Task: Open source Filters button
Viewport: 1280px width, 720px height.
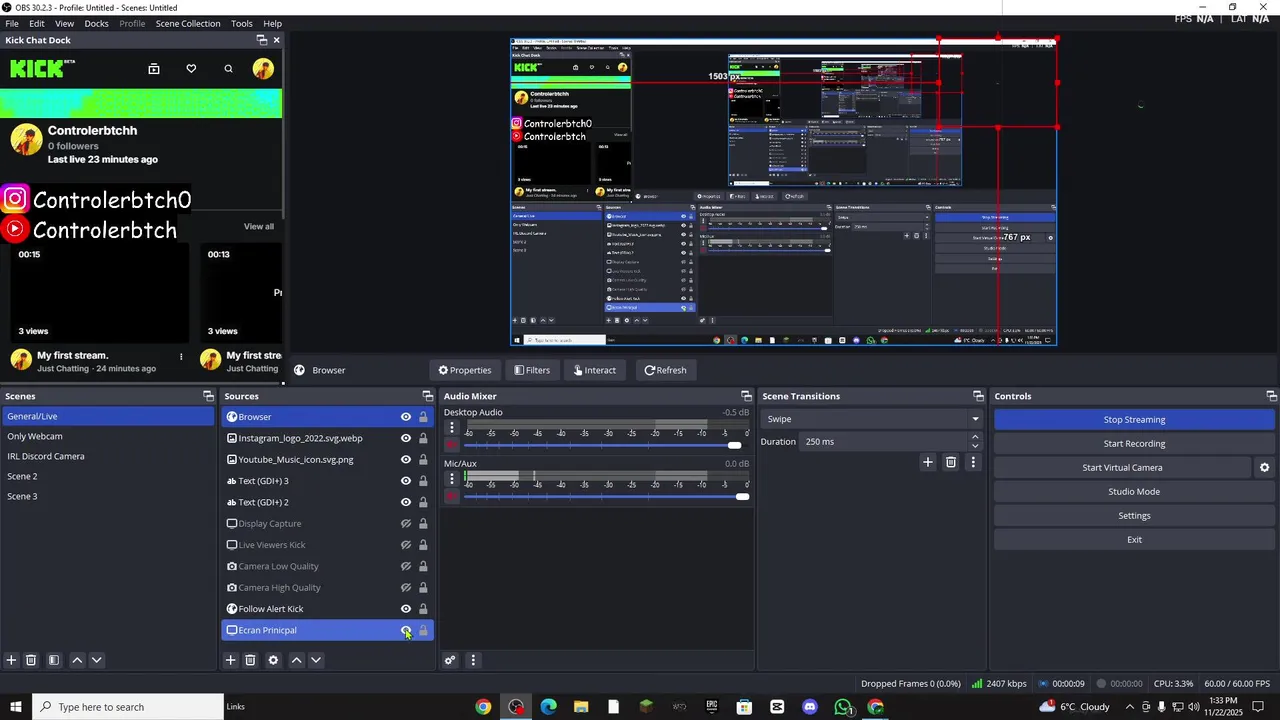Action: (532, 370)
